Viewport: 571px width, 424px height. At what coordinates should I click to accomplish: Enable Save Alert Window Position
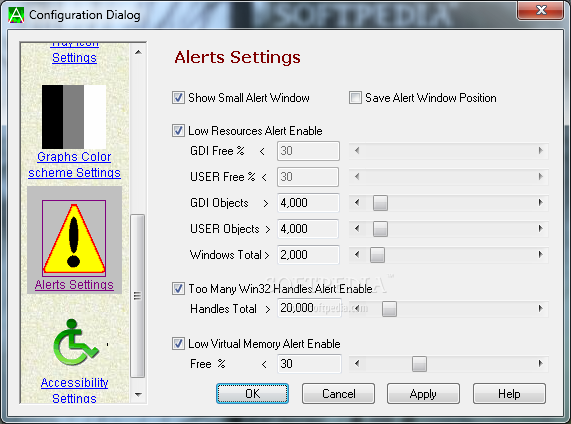point(355,98)
